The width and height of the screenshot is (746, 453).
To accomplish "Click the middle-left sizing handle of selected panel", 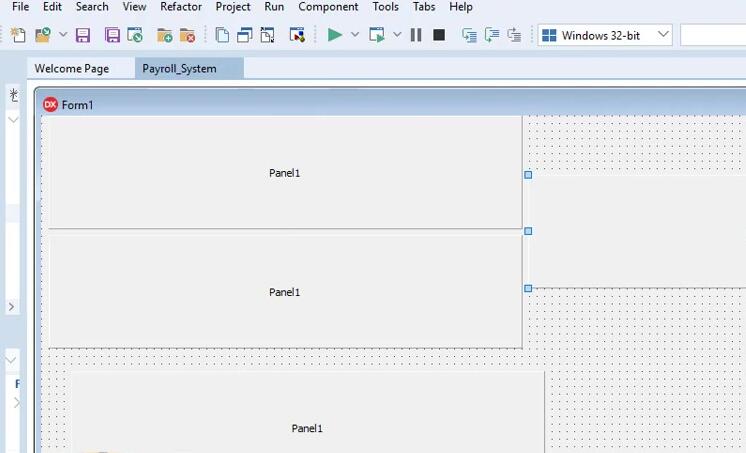I will [x=528, y=231].
